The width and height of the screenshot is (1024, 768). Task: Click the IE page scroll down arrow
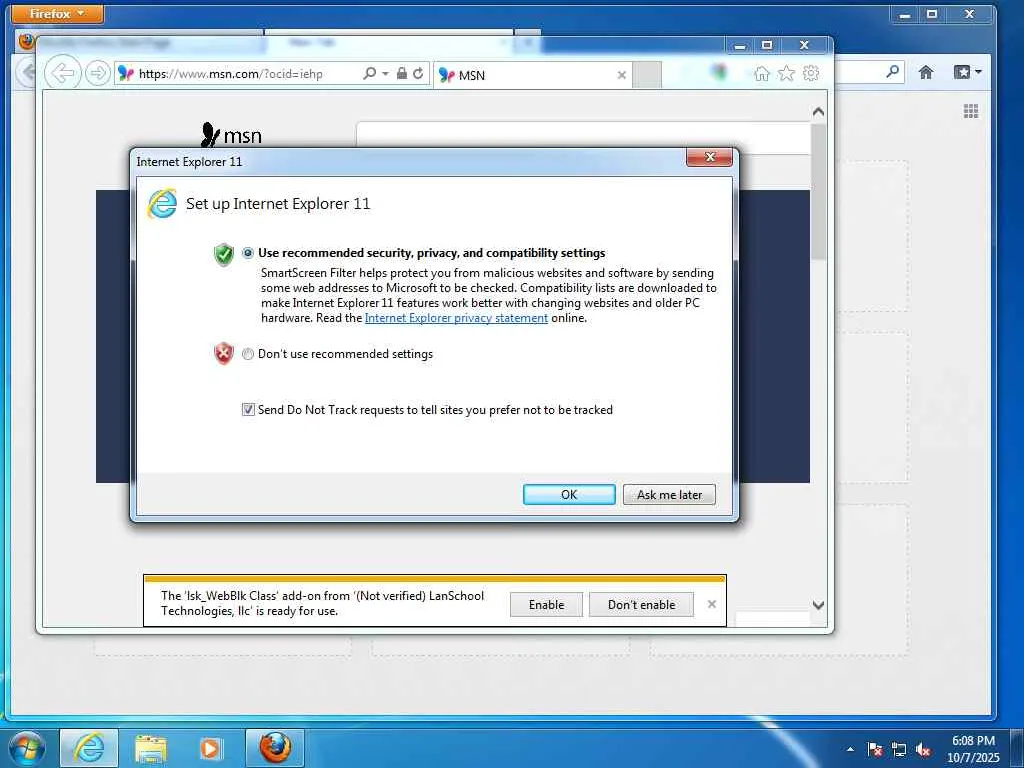pyautogui.click(x=818, y=605)
